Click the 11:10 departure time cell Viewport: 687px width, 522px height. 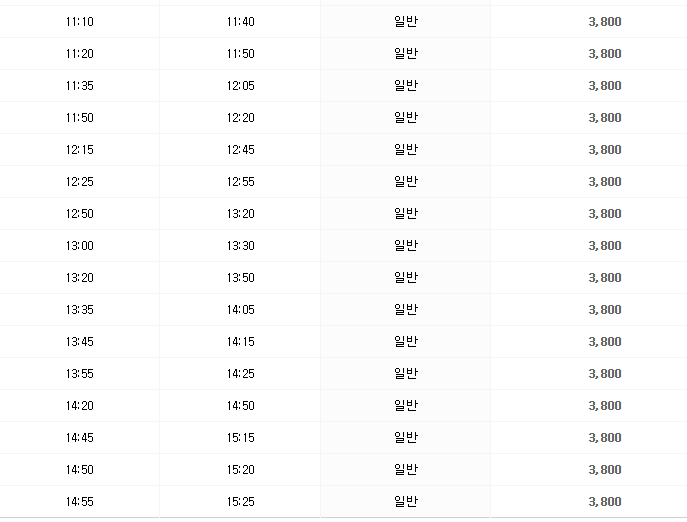coord(80,22)
